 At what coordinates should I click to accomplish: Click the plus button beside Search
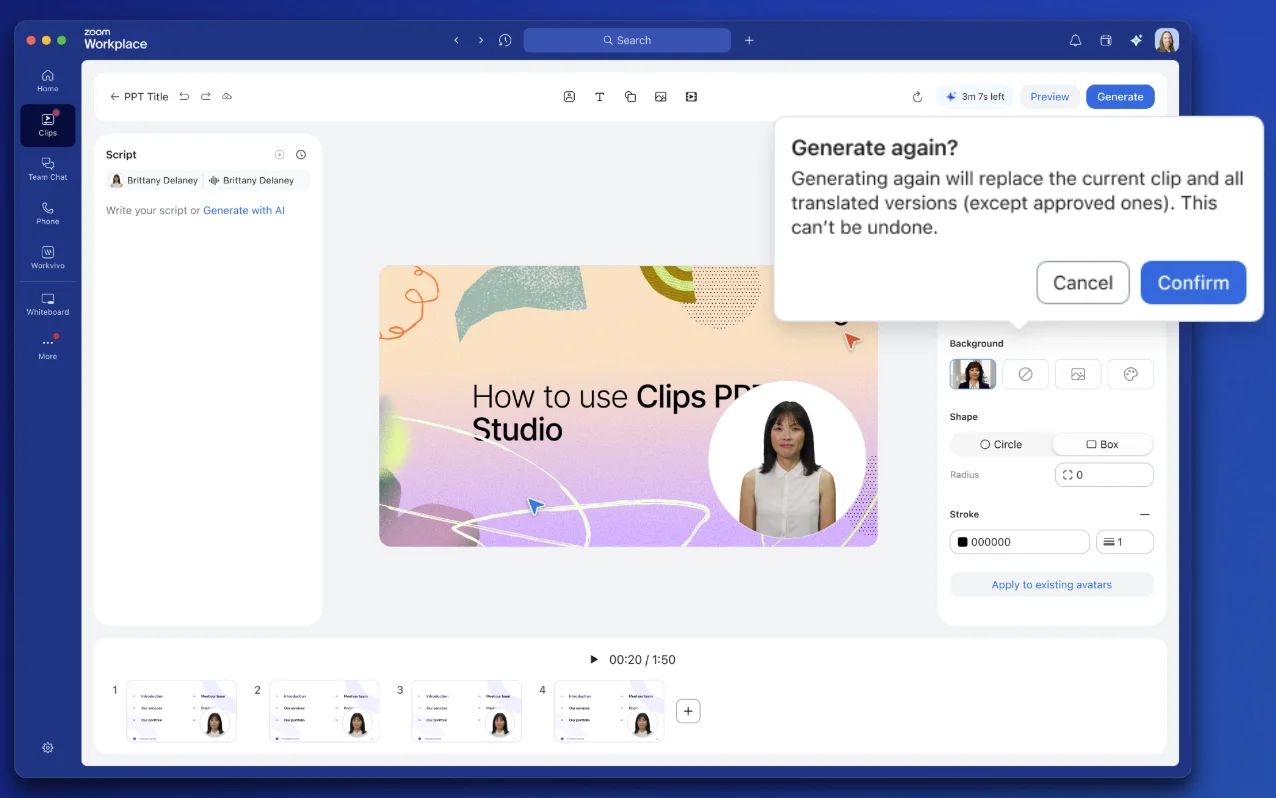pyautogui.click(x=749, y=40)
